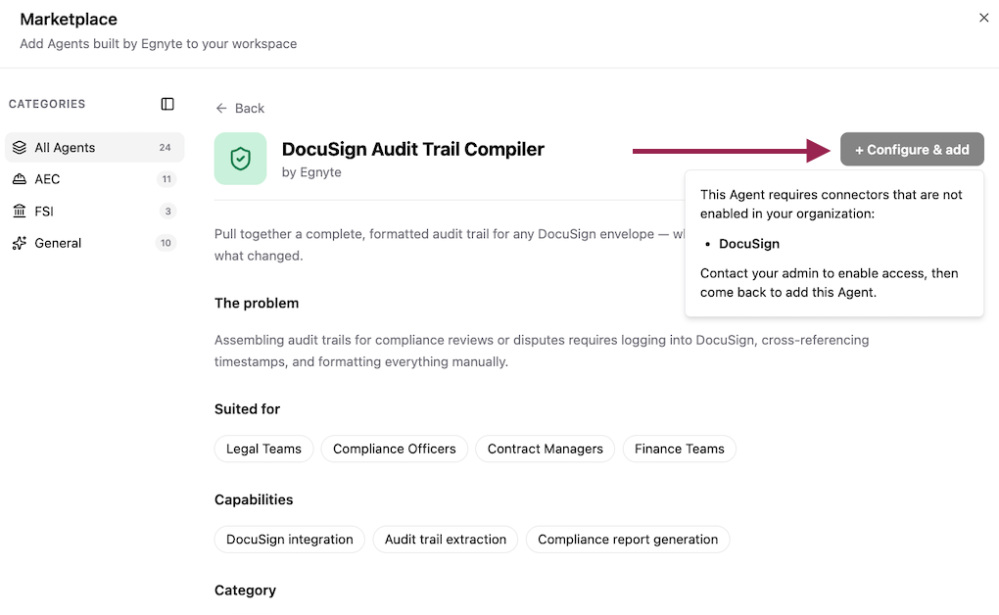Click the AEC hard hat icon

(x=20, y=179)
